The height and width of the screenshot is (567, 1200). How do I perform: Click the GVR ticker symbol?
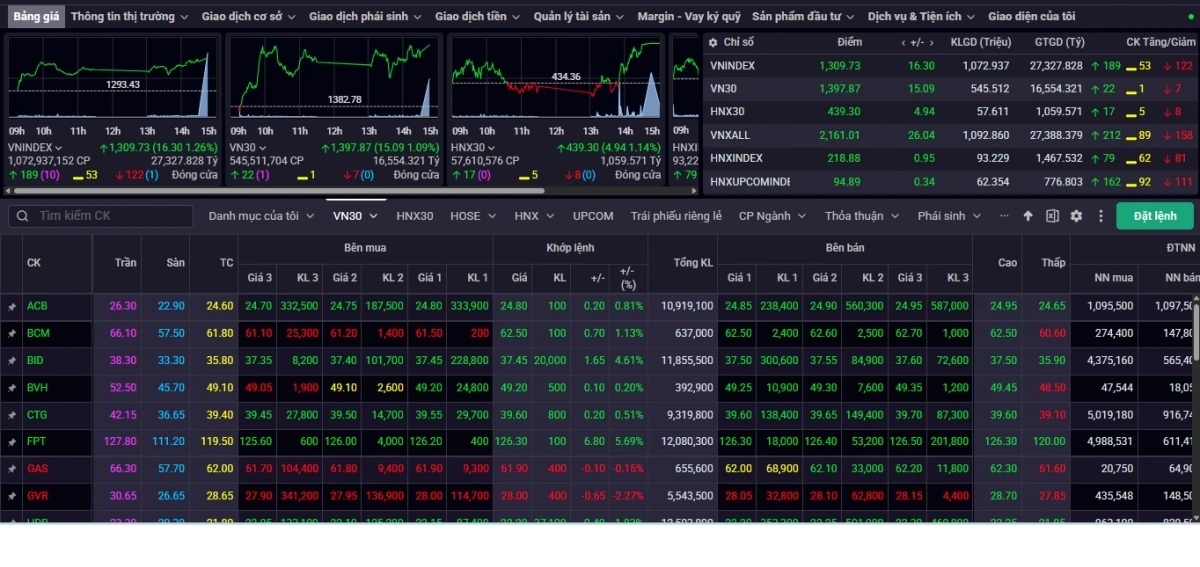pos(38,495)
